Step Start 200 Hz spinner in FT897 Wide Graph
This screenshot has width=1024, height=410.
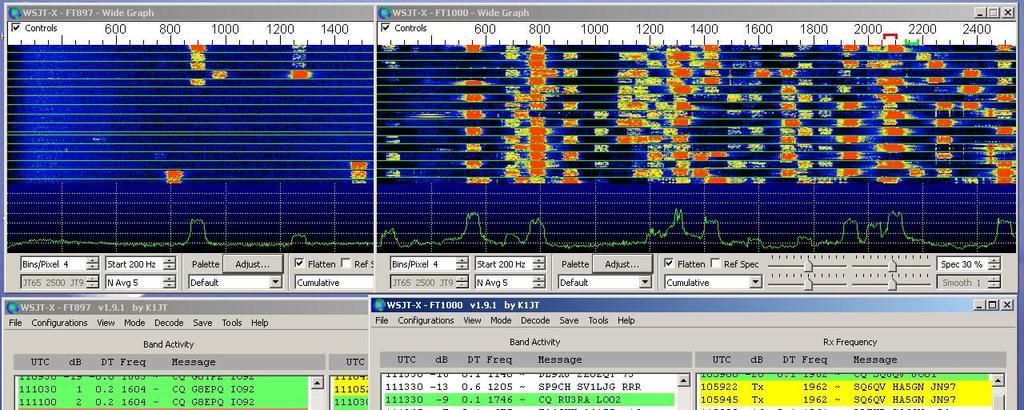click(170, 264)
